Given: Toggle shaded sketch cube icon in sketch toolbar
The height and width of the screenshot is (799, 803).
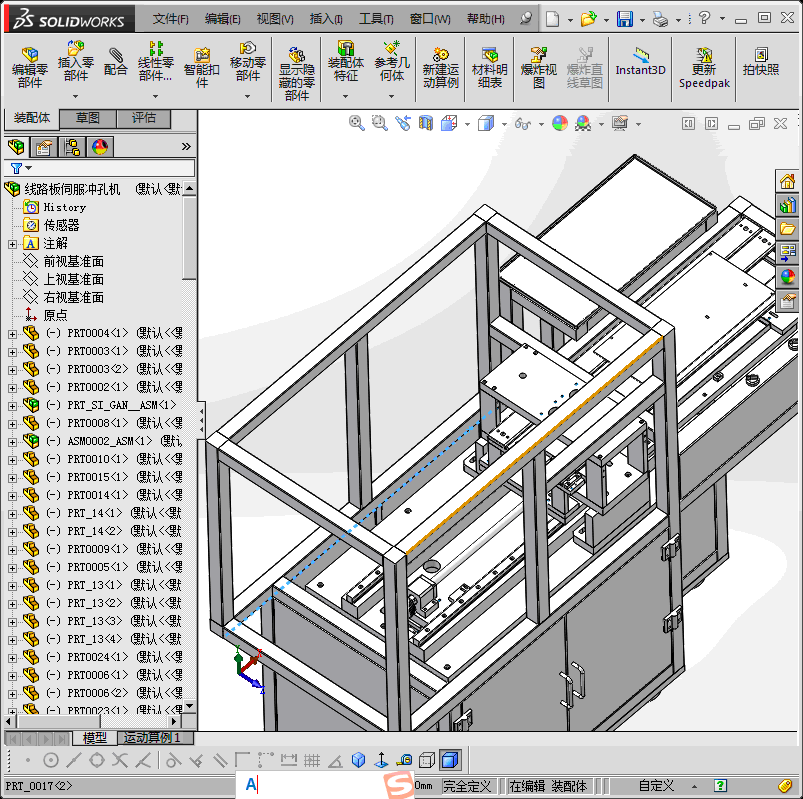Looking at the screenshot, I should tap(449, 760).
